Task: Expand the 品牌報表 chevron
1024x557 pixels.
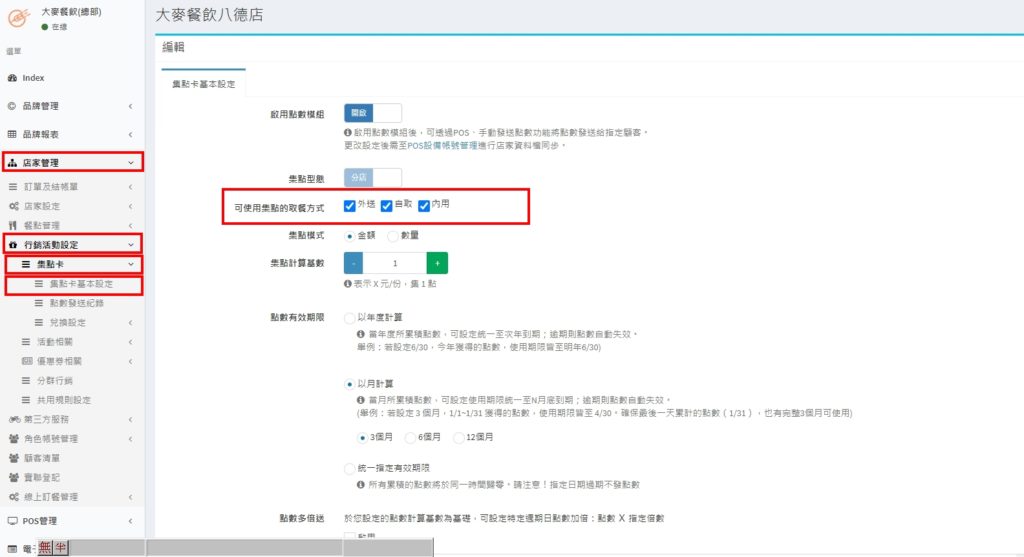Action: coord(131,134)
